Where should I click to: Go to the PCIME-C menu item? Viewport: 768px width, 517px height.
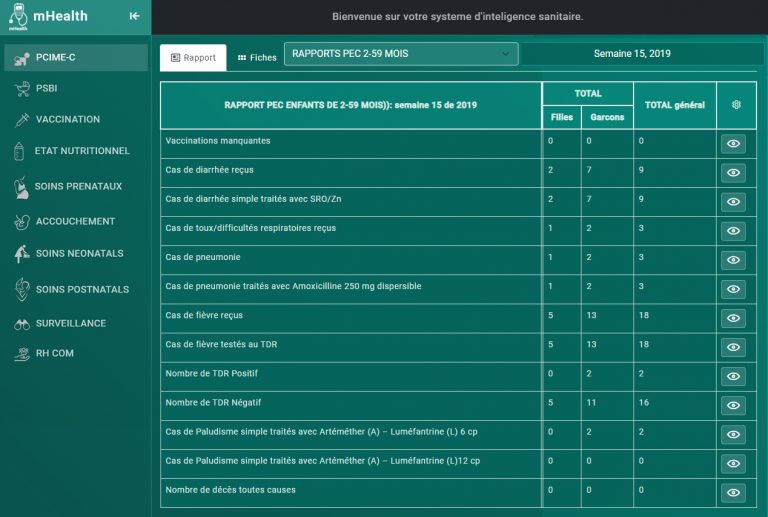[x=56, y=58]
